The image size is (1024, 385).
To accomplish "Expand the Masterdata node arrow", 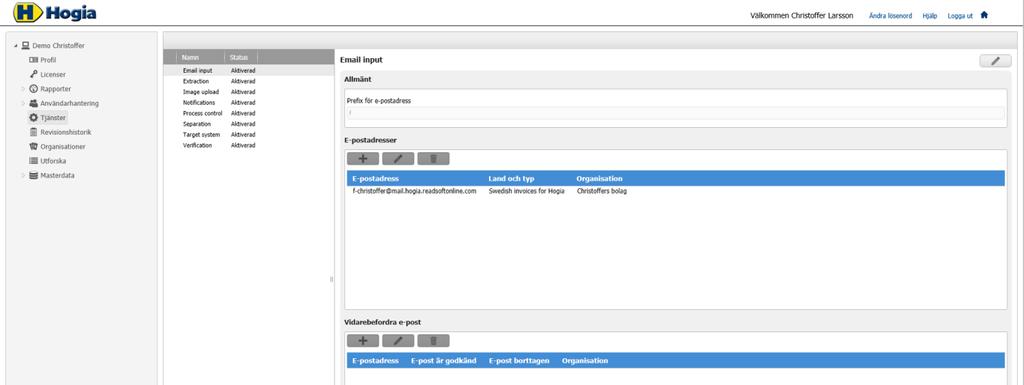I will click(24, 176).
